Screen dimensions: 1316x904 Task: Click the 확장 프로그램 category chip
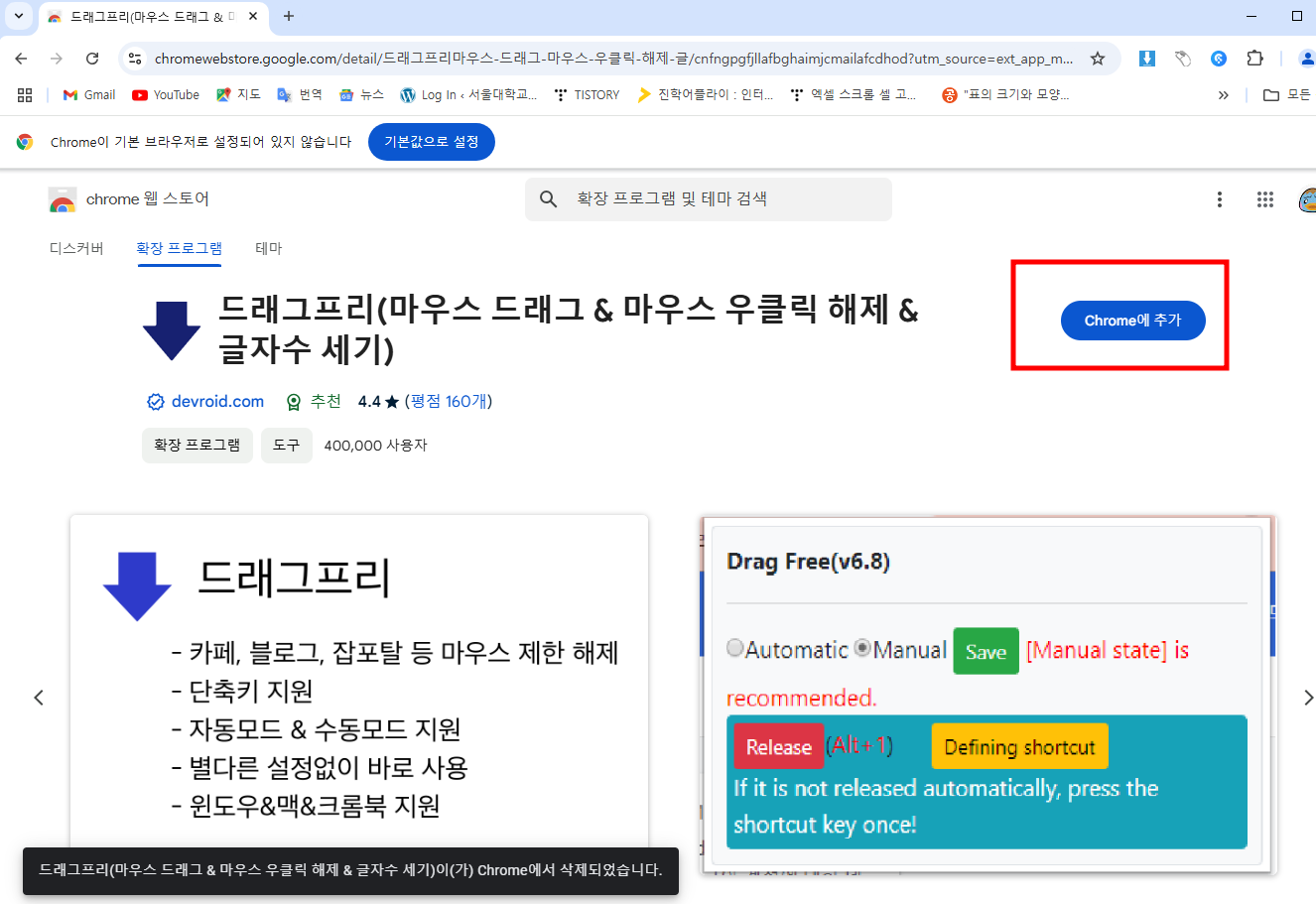[x=197, y=446]
